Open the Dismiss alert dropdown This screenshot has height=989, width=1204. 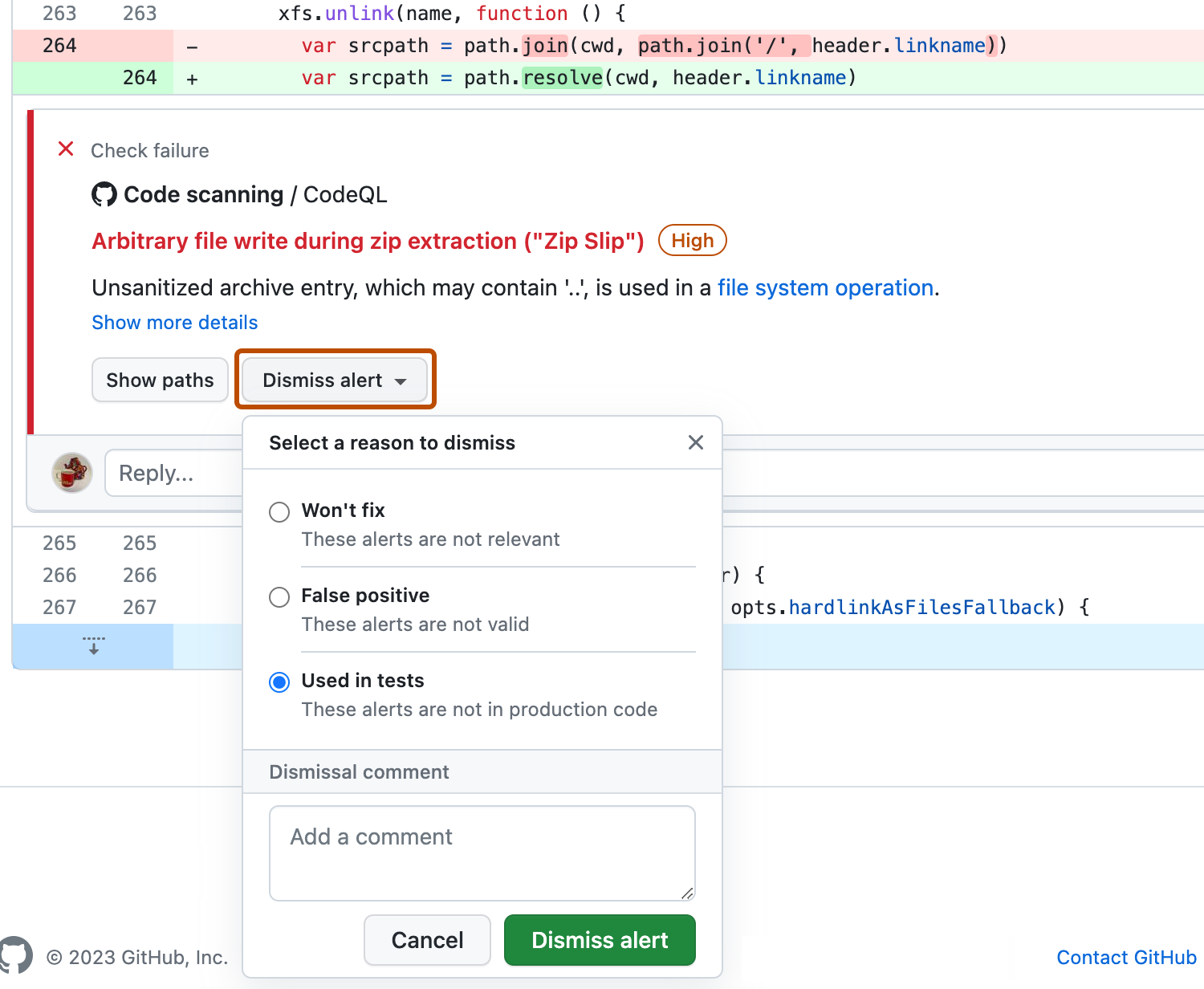[x=333, y=380]
